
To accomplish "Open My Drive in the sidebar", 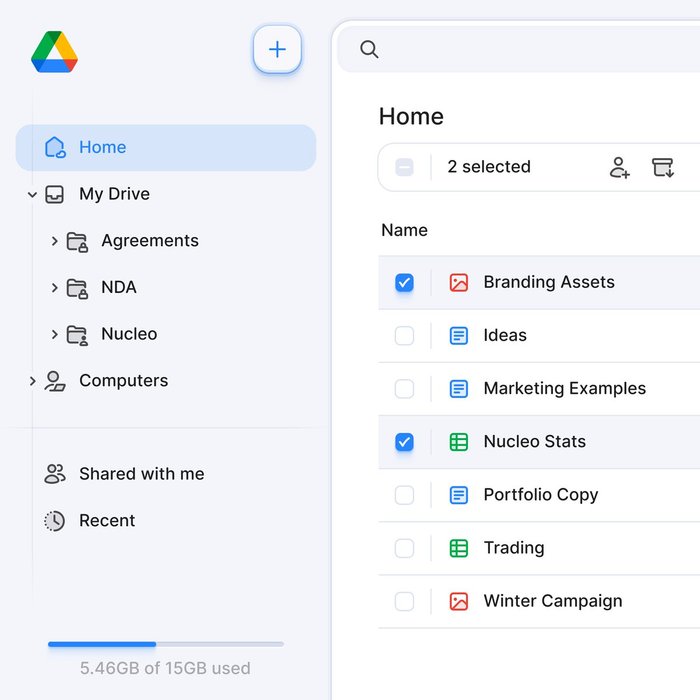I will pyautogui.click(x=114, y=194).
